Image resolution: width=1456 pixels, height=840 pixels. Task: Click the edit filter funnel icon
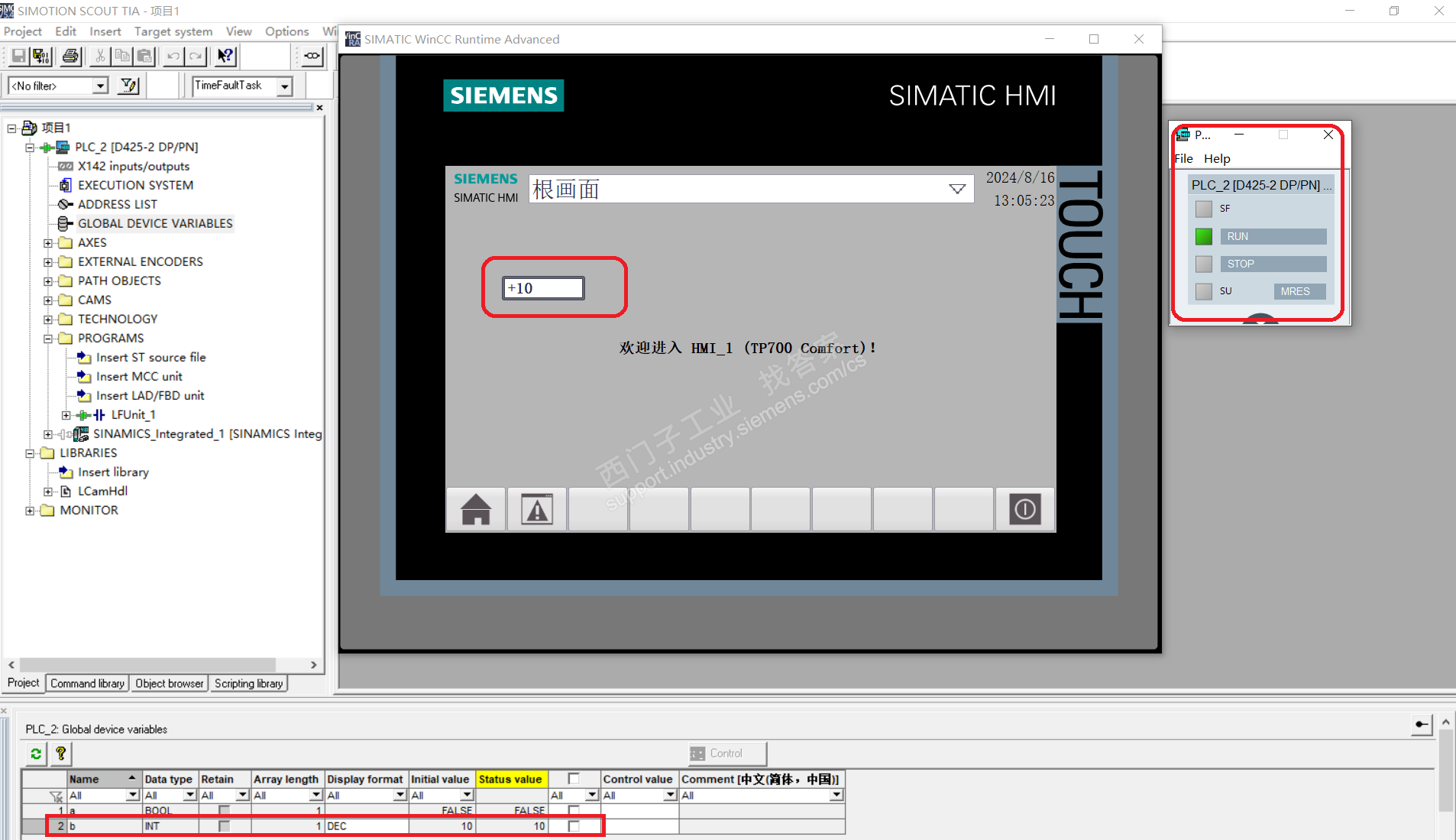click(129, 86)
